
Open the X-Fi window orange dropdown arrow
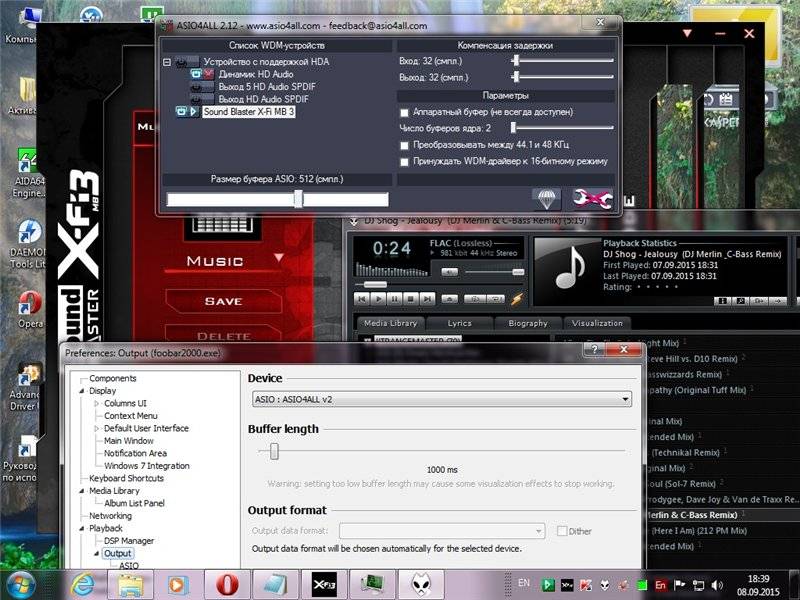(x=687, y=34)
